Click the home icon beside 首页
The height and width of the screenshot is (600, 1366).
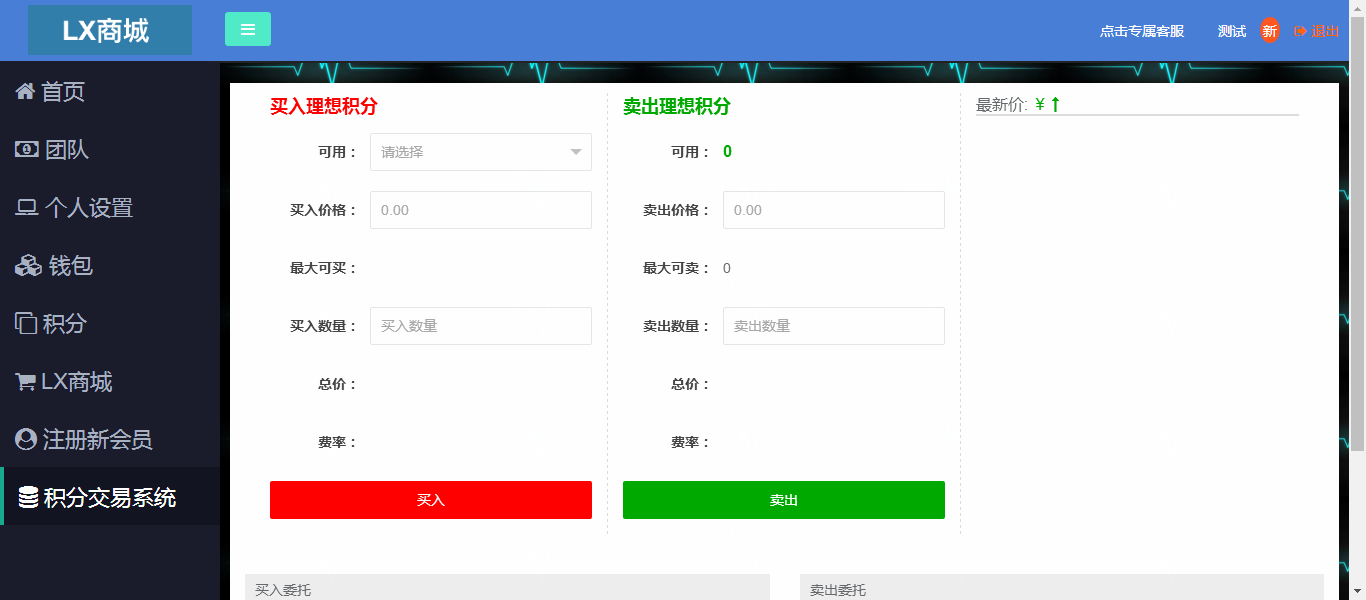[x=25, y=92]
